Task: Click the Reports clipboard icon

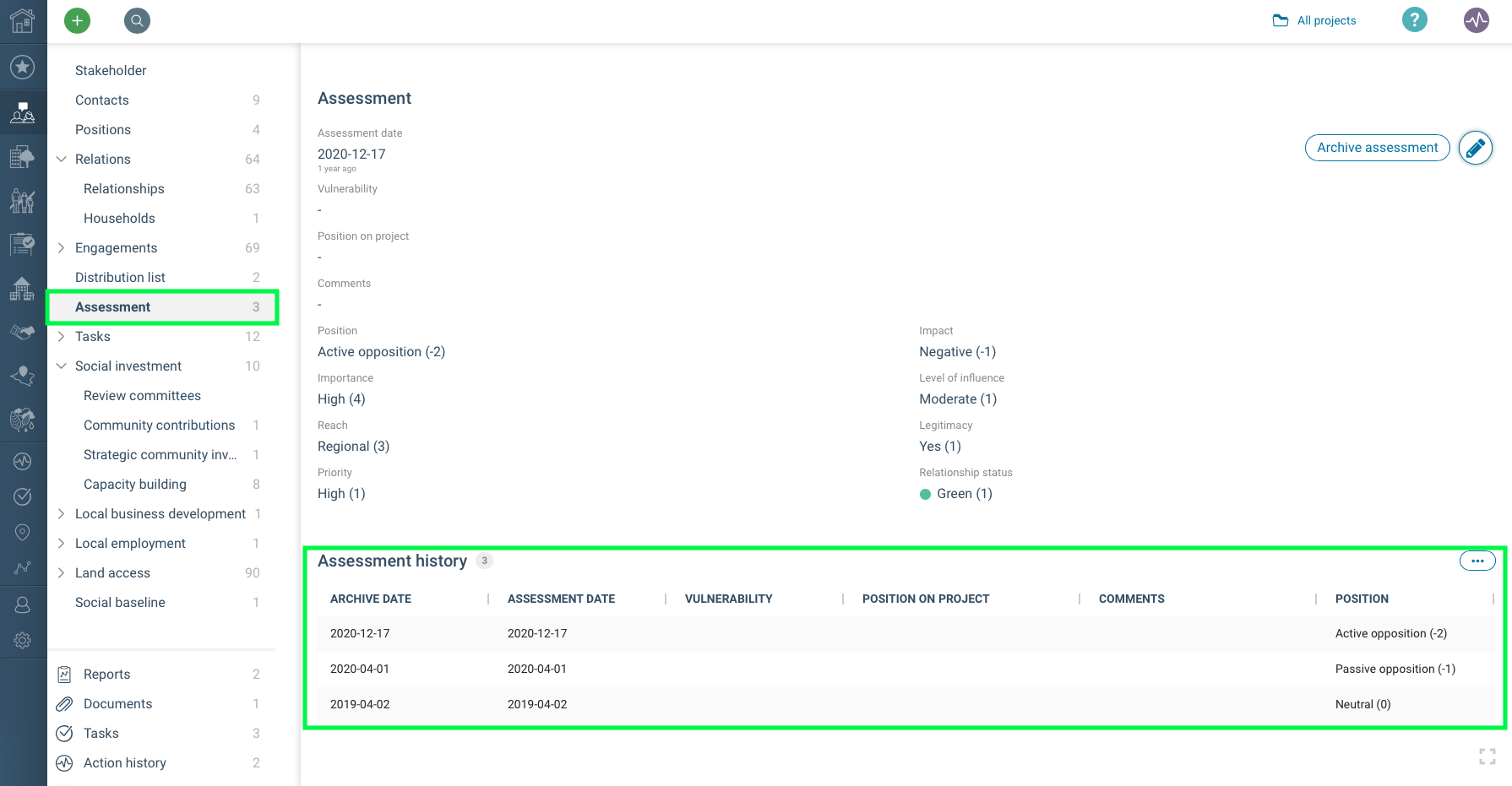Action: point(64,675)
